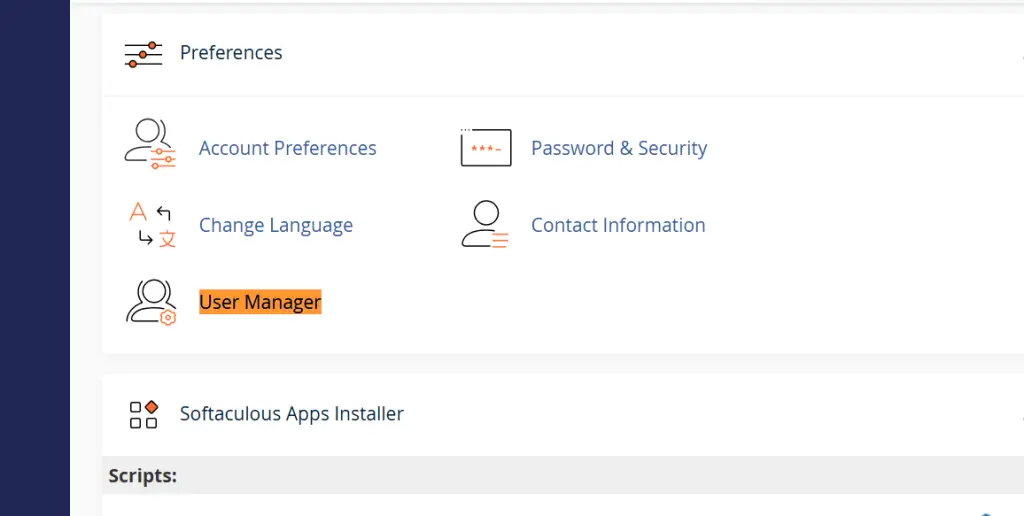The image size is (1024, 516).
Task: Click the Scripts: label bar
Action: click(x=563, y=475)
